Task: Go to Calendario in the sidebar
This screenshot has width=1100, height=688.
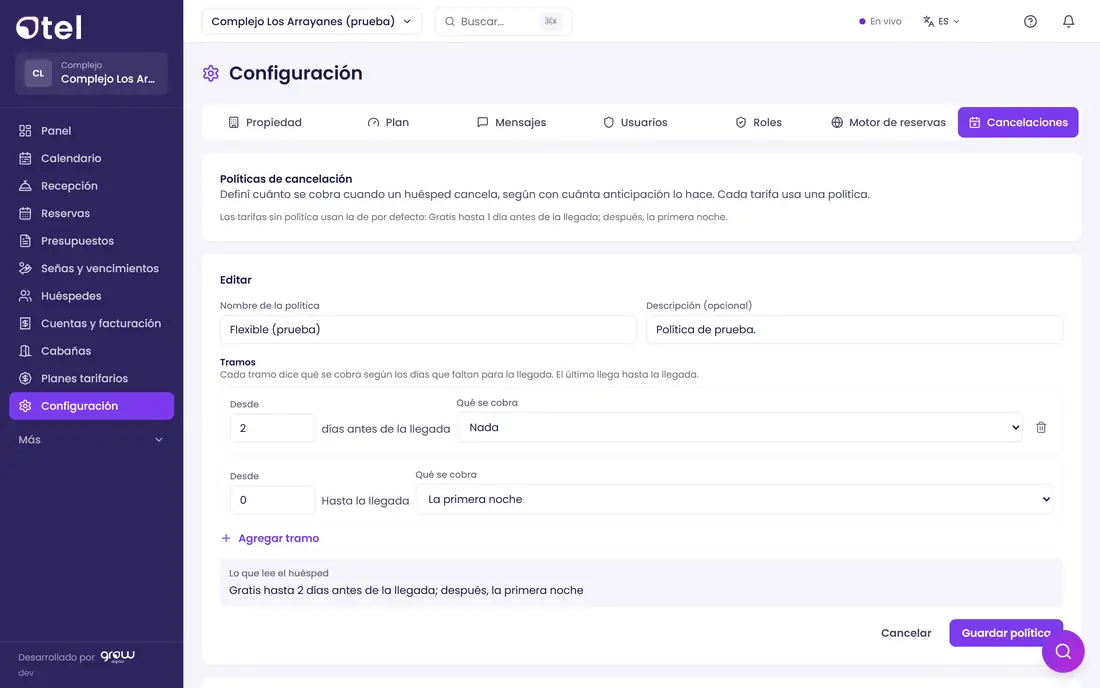Action: click(91, 158)
